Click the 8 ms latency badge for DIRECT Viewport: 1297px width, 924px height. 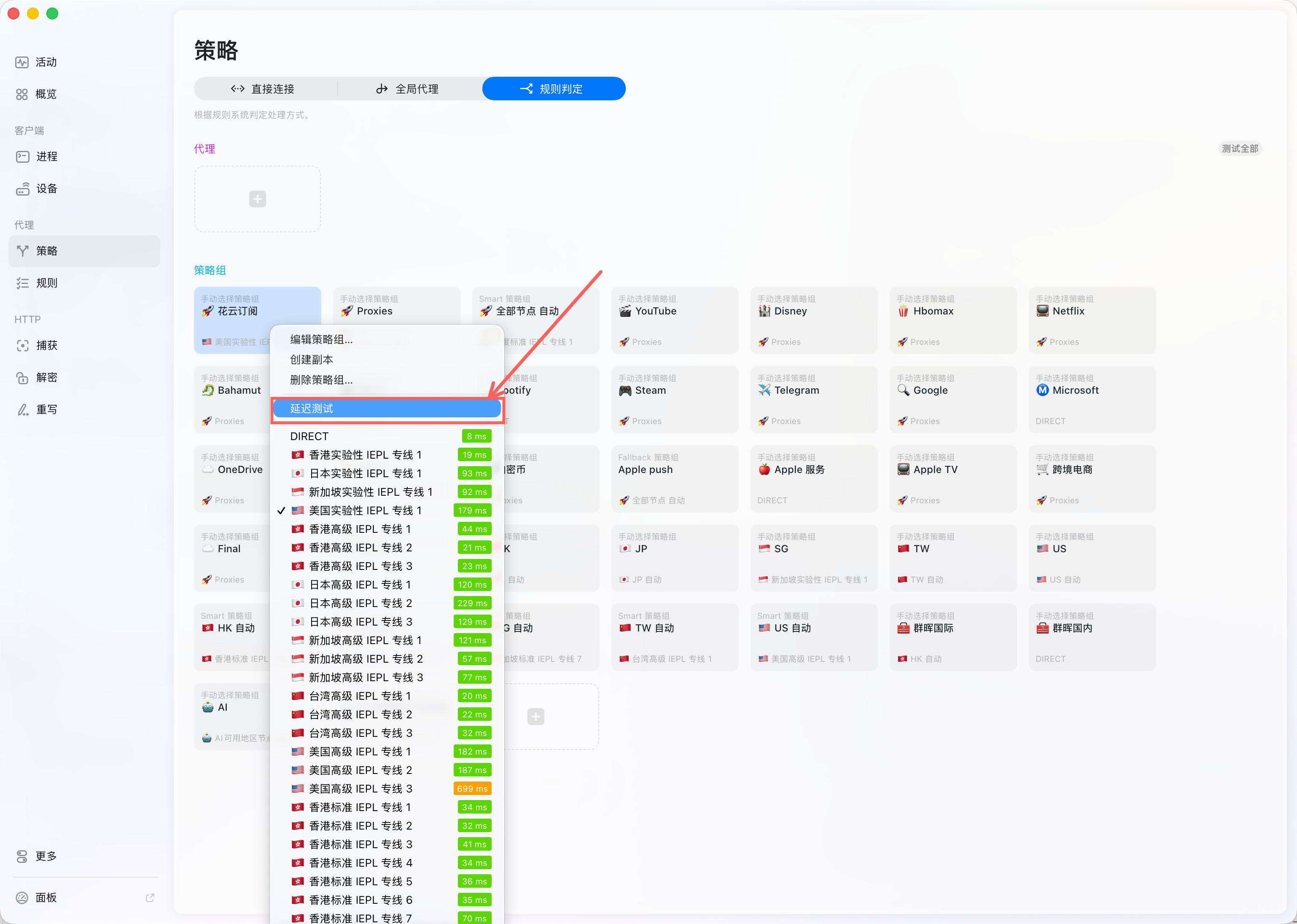point(476,436)
